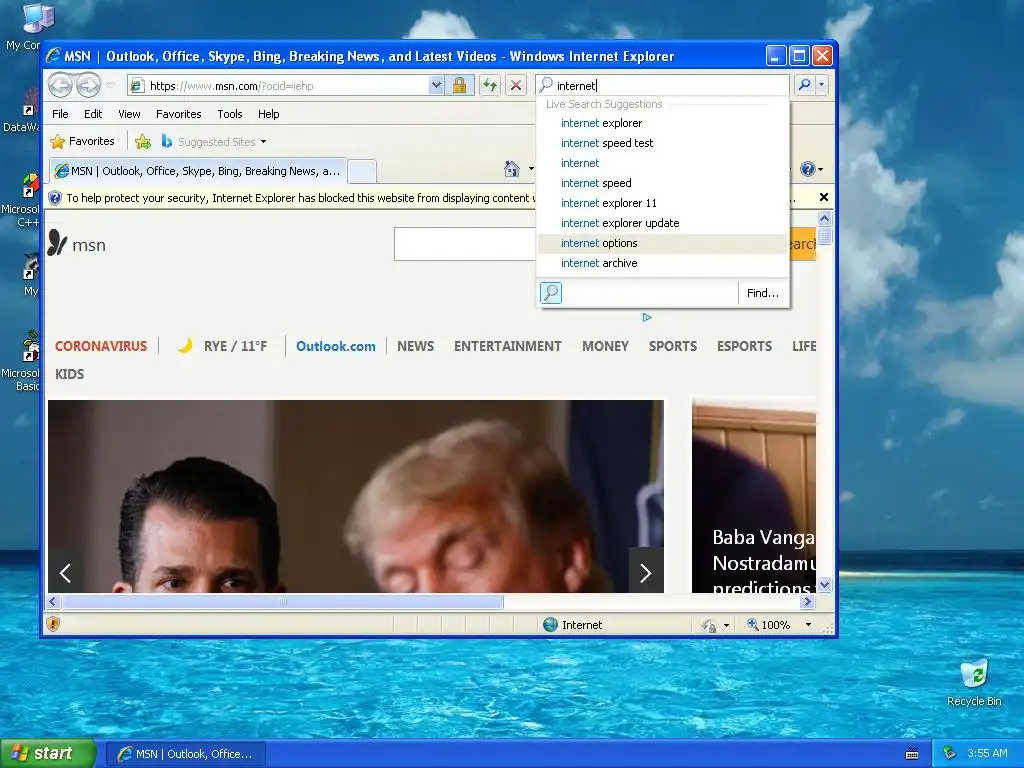Select 'internet speed' suggestion
Image resolution: width=1024 pixels, height=768 pixels.
(662, 183)
